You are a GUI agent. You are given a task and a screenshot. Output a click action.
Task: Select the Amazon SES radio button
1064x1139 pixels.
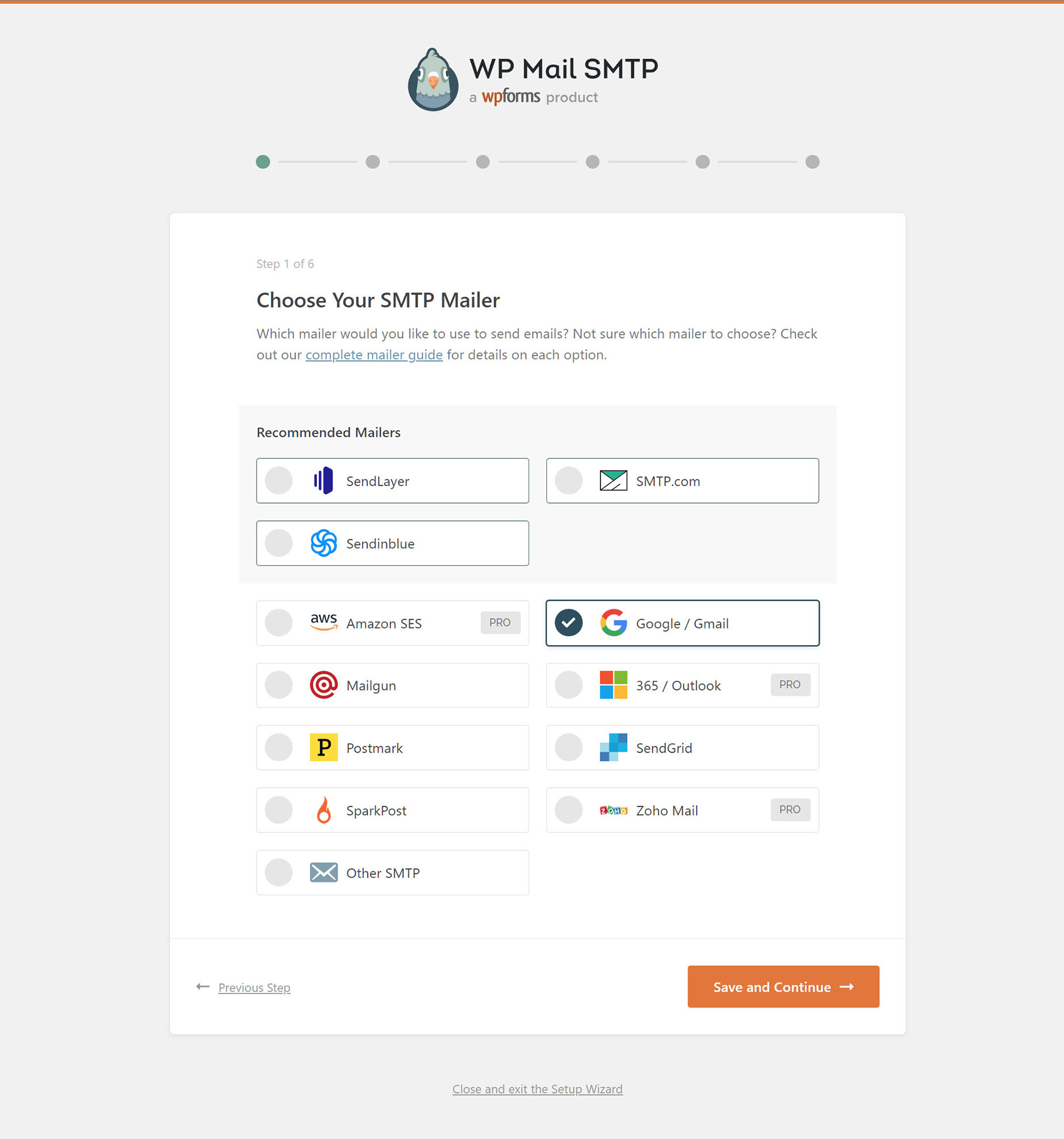[x=279, y=622]
